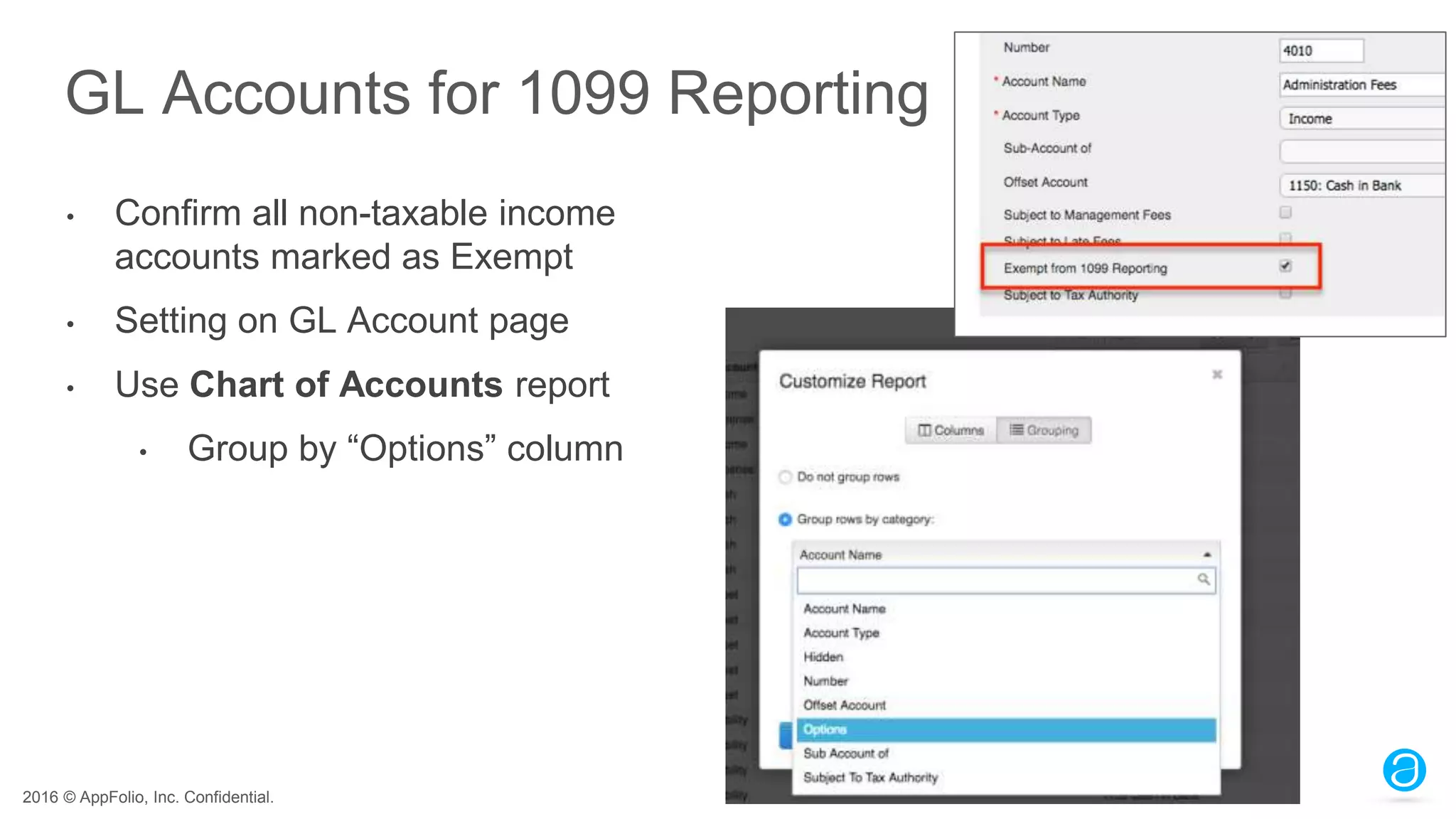Click the magnifier icon in search box
The width and height of the screenshot is (1456, 819).
tap(1203, 579)
